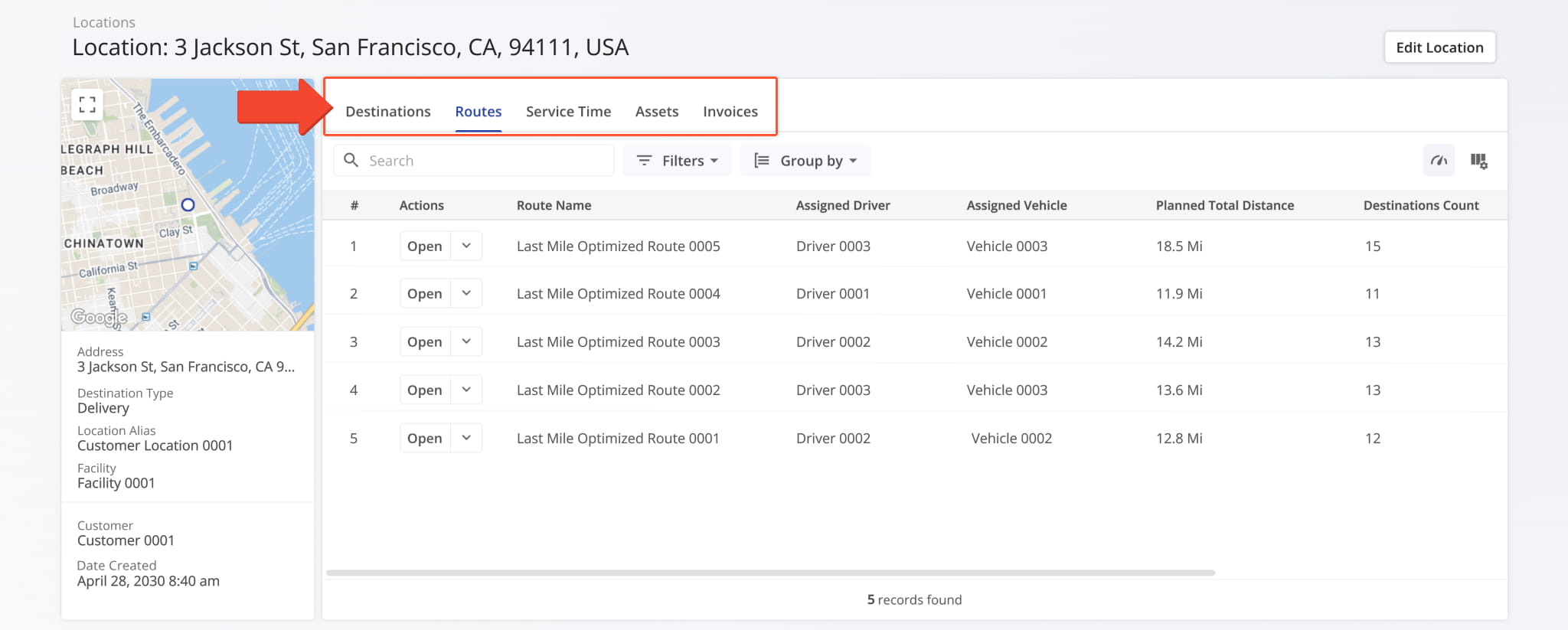Open the speedometer summary icon

[x=1439, y=161]
